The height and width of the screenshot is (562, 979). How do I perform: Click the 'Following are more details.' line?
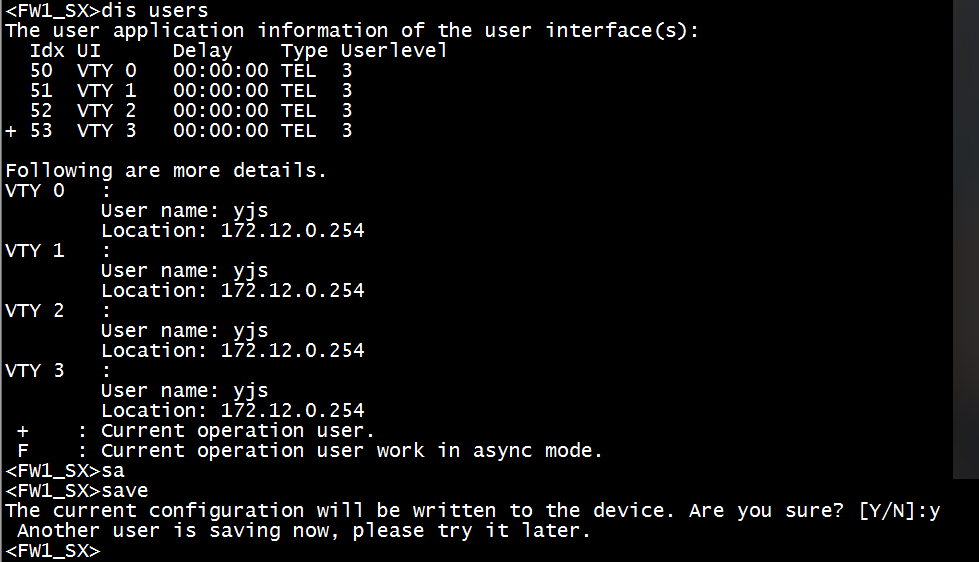point(166,170)
